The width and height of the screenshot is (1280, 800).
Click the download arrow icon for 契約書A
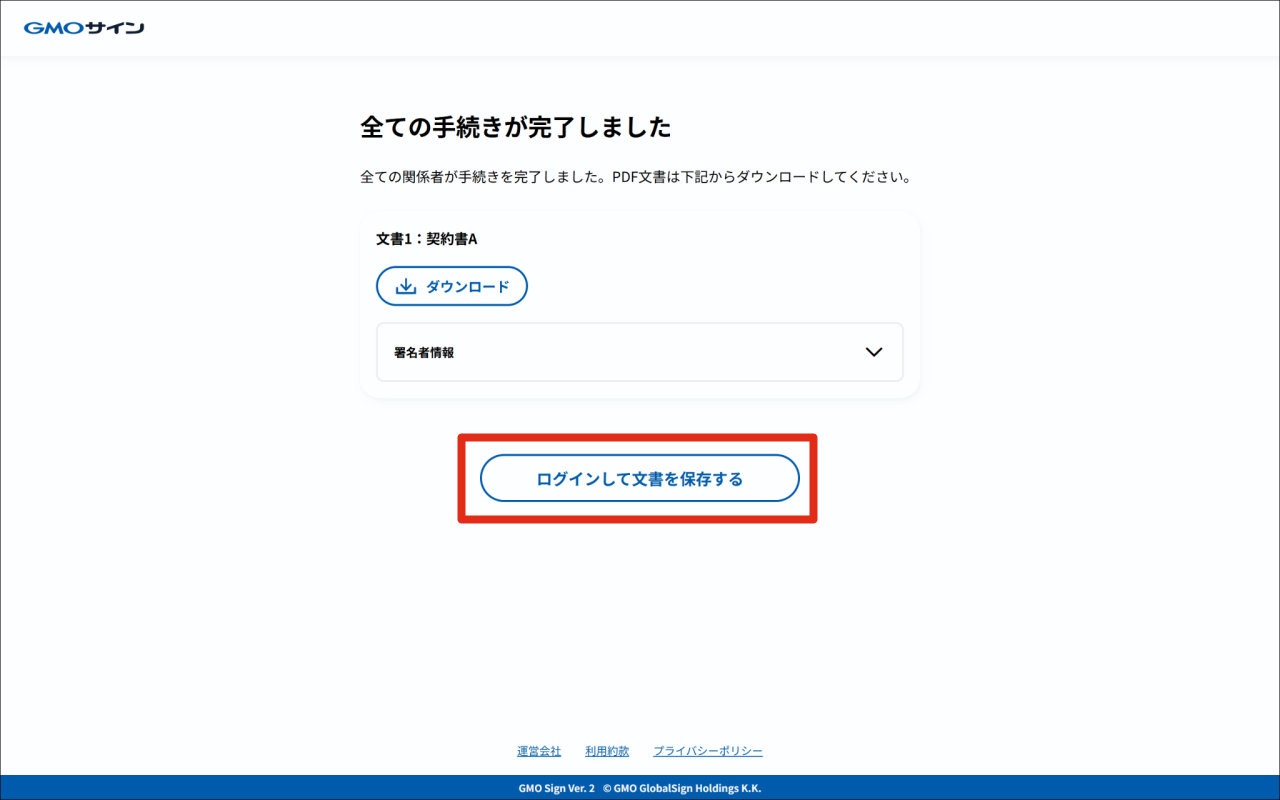(x=406, y=287)
